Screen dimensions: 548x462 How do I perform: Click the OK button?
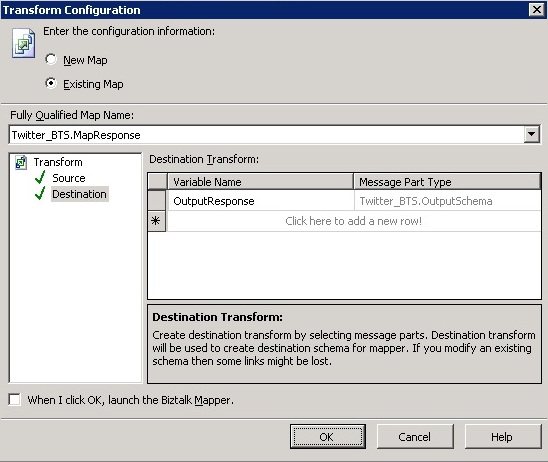[327, 436]
